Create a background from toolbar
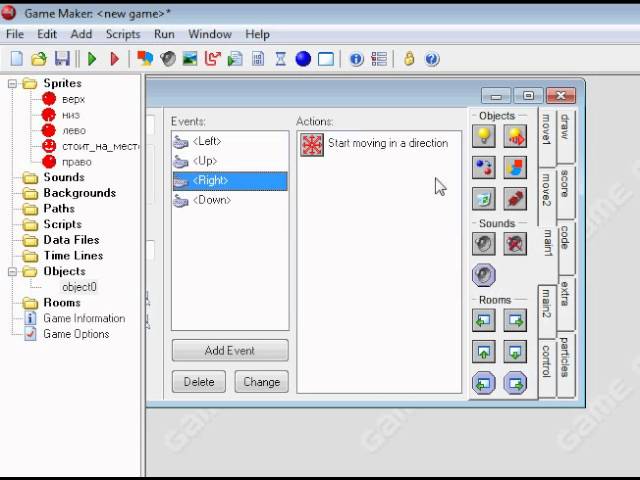This screenshot has width=640, height=480. point(190,59)
